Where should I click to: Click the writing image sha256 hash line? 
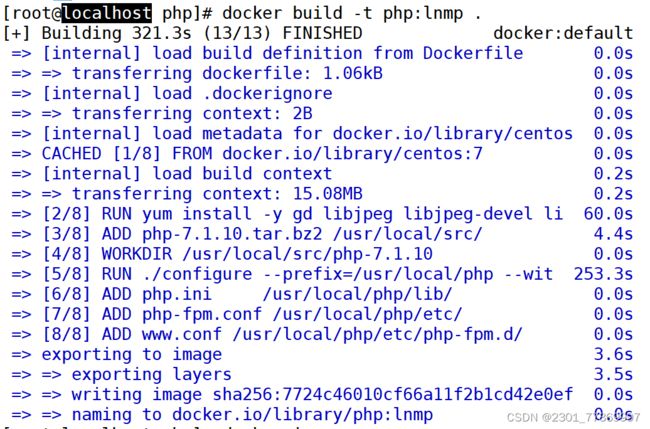pos(322,395)
